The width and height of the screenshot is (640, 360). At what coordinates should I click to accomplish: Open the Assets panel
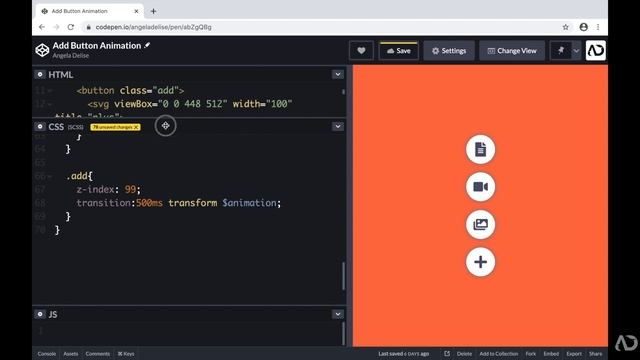point(71,353)
